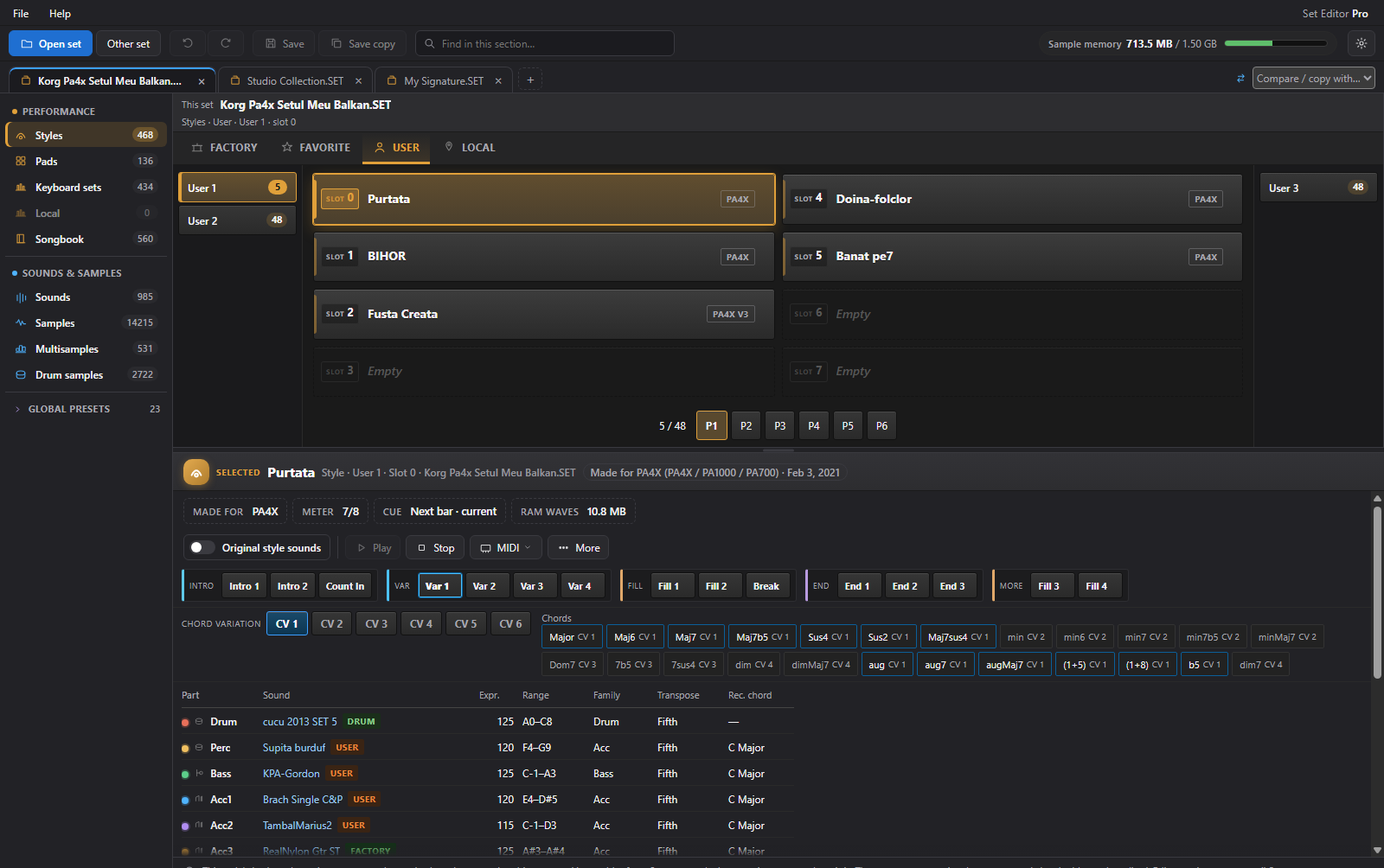Image resolution: width=1384 pixels, height=868 pixels.
Task: Open Multisamples in the sidebar
Action: click(x=85, y=349)
